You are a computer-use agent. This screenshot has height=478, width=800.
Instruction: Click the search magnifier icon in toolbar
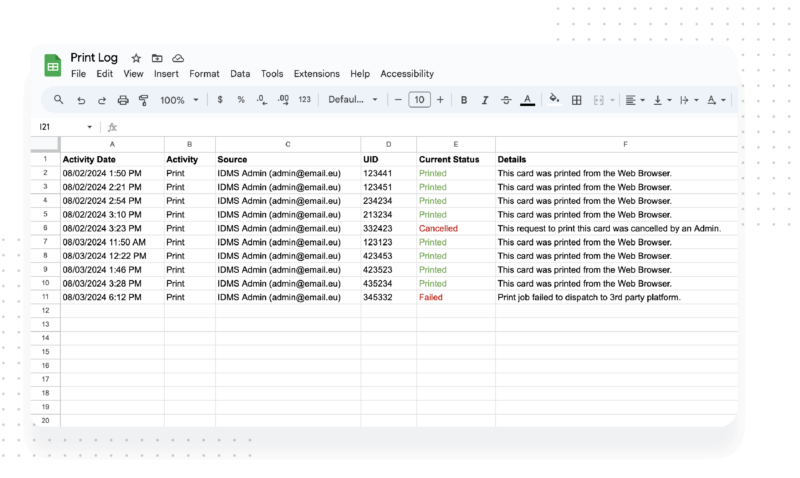click(59, 100)
